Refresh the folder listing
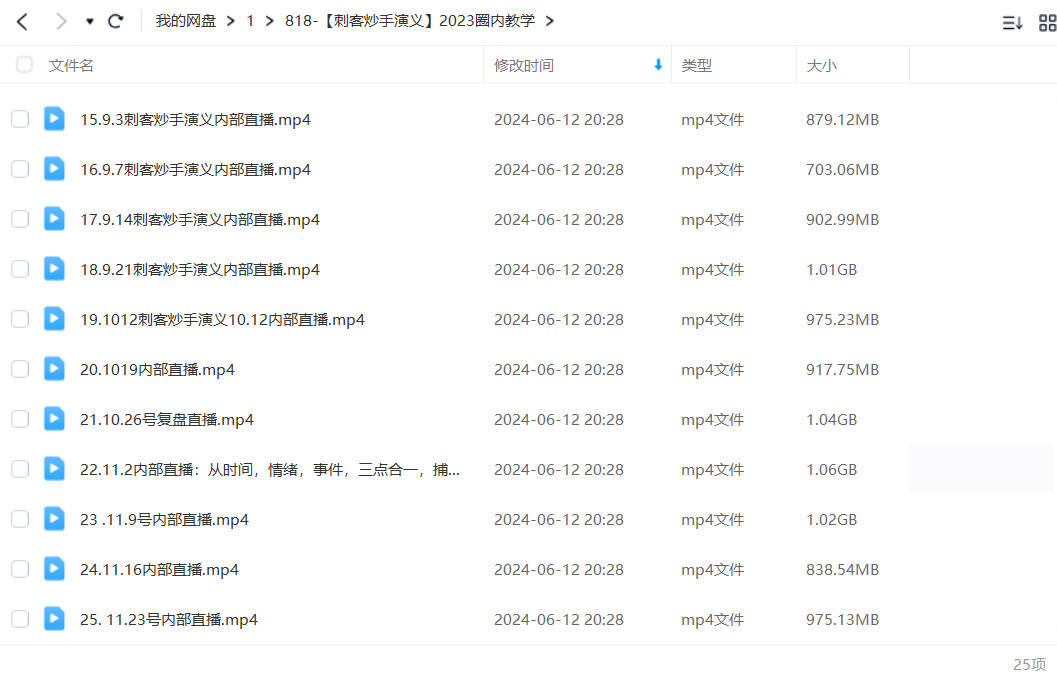Viewport: 1057px width, 682px height. [x=115, y=22]
